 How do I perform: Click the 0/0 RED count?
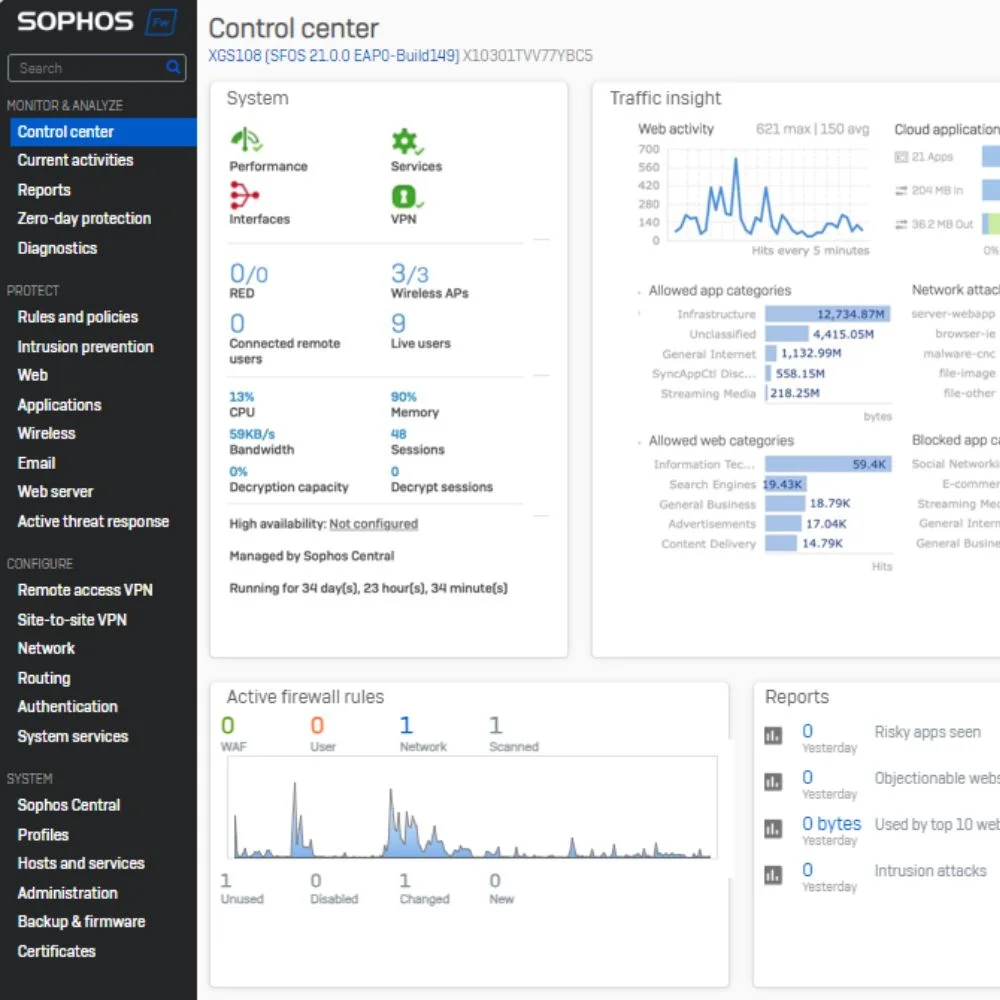[x=249, y=274]
